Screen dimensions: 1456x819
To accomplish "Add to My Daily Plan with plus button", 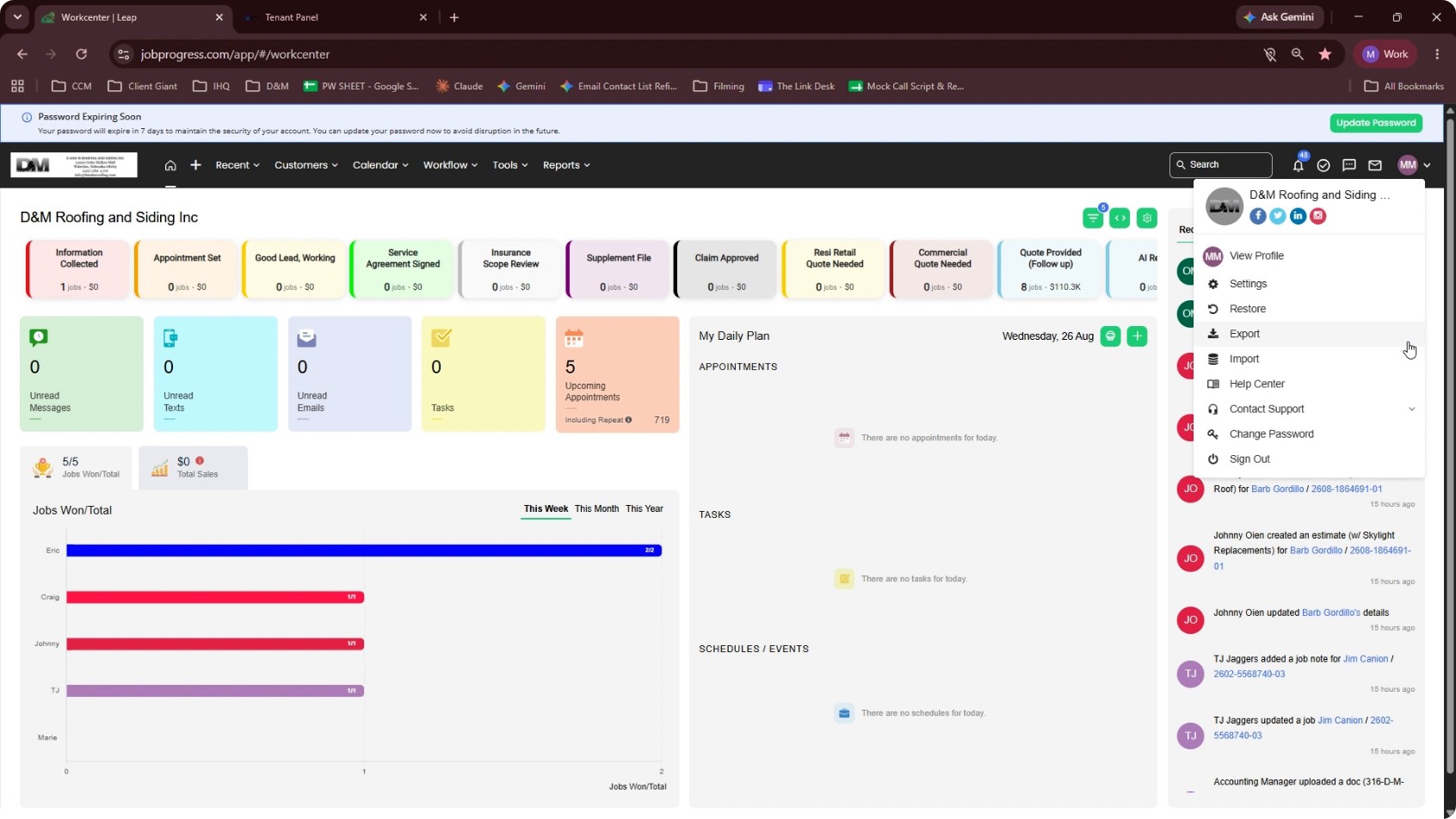I will click(1138, 336).
